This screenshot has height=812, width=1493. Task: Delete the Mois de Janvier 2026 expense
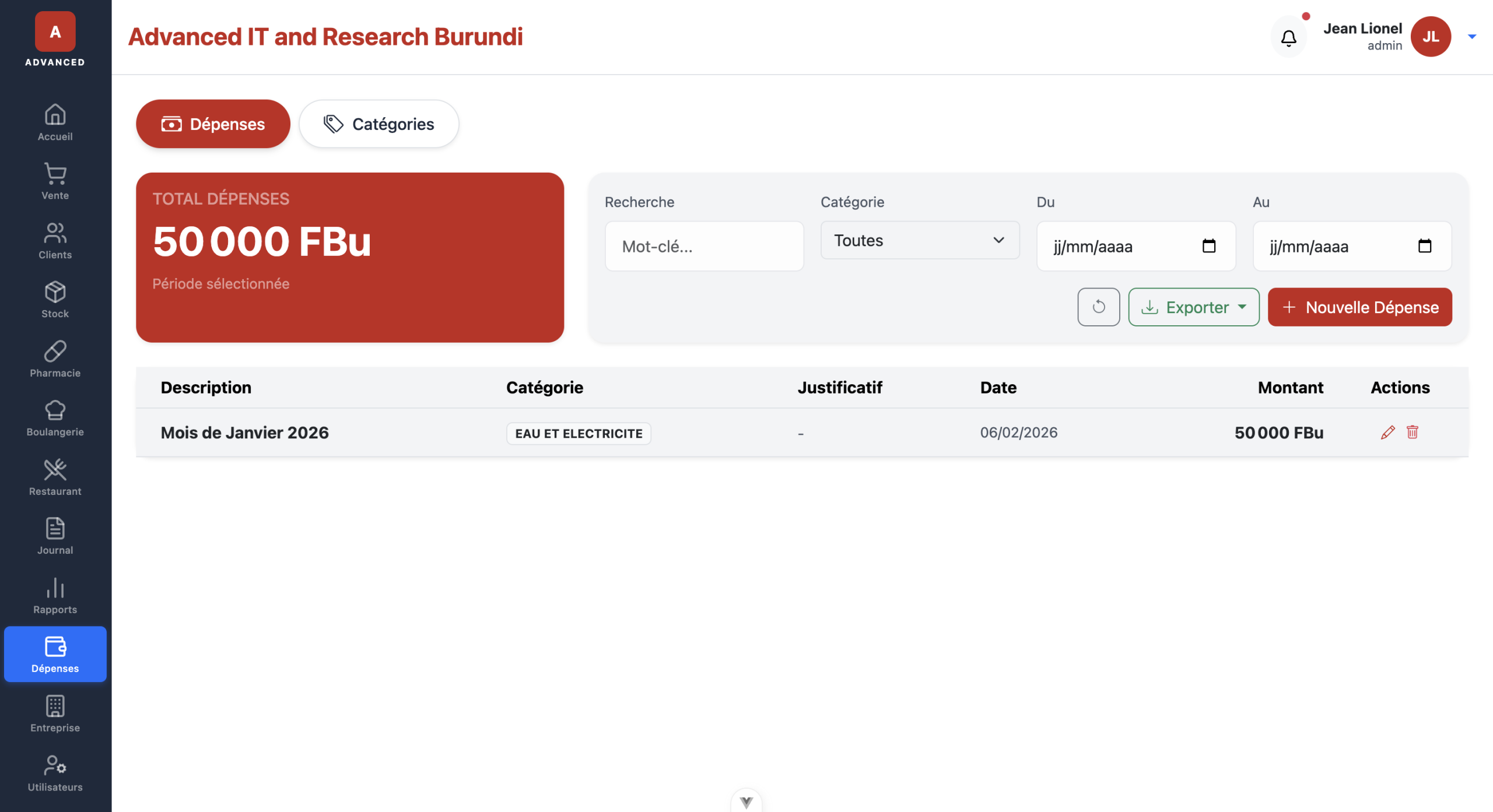pyautogui.click(x=1412, y=432)
